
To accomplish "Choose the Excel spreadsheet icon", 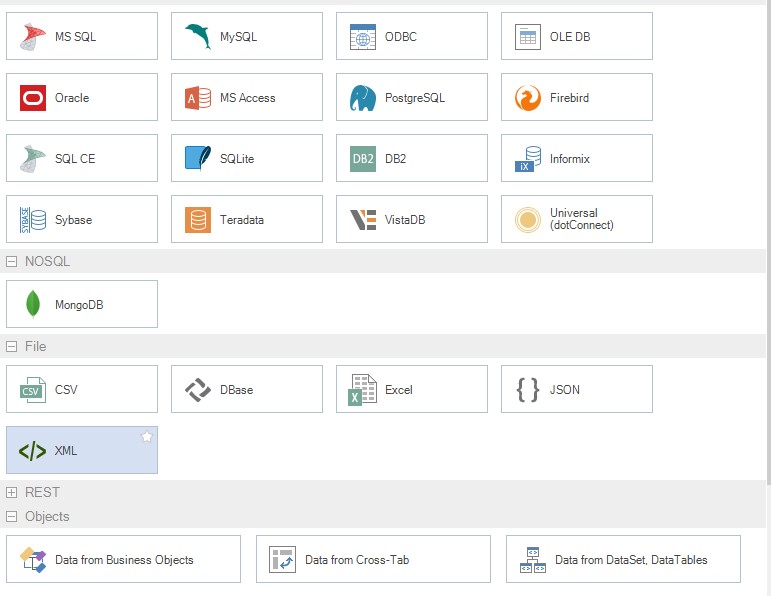I will click(x=363, y=390).
